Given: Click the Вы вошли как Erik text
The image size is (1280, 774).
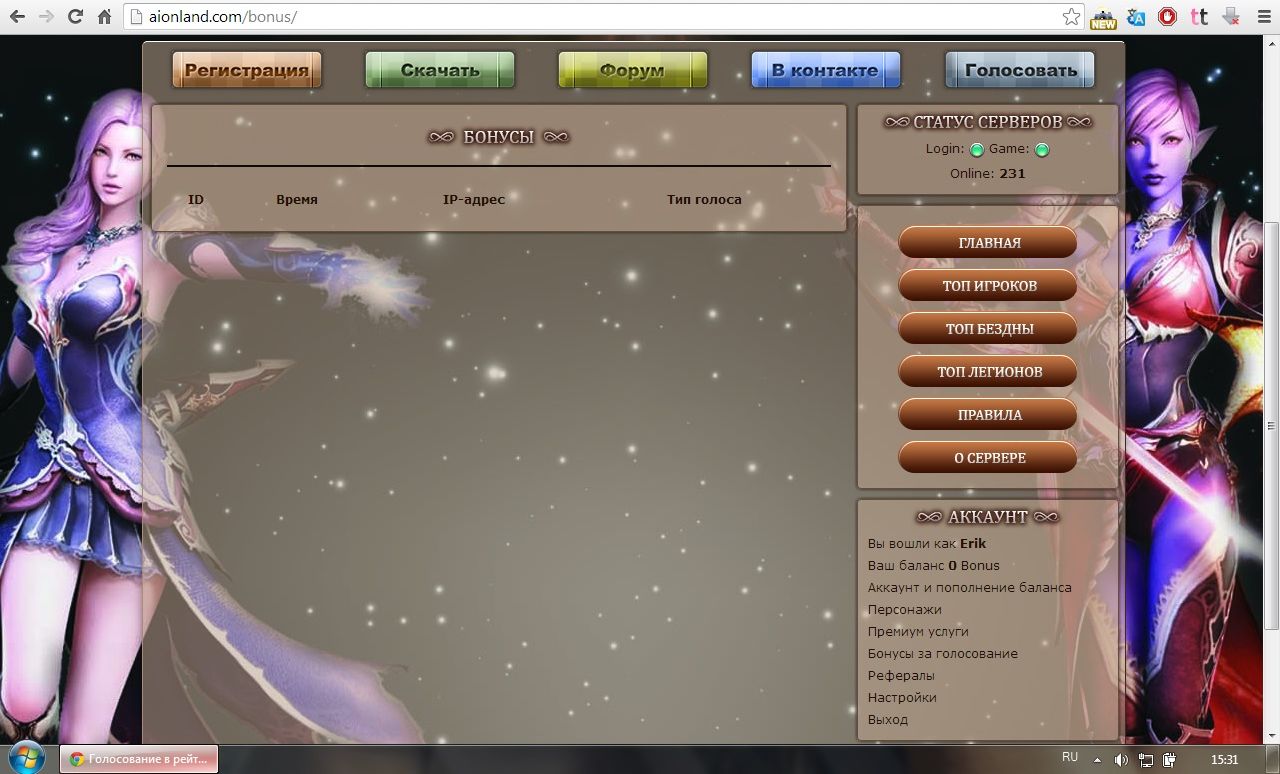Looking at the screenshot, I should 927,543.
